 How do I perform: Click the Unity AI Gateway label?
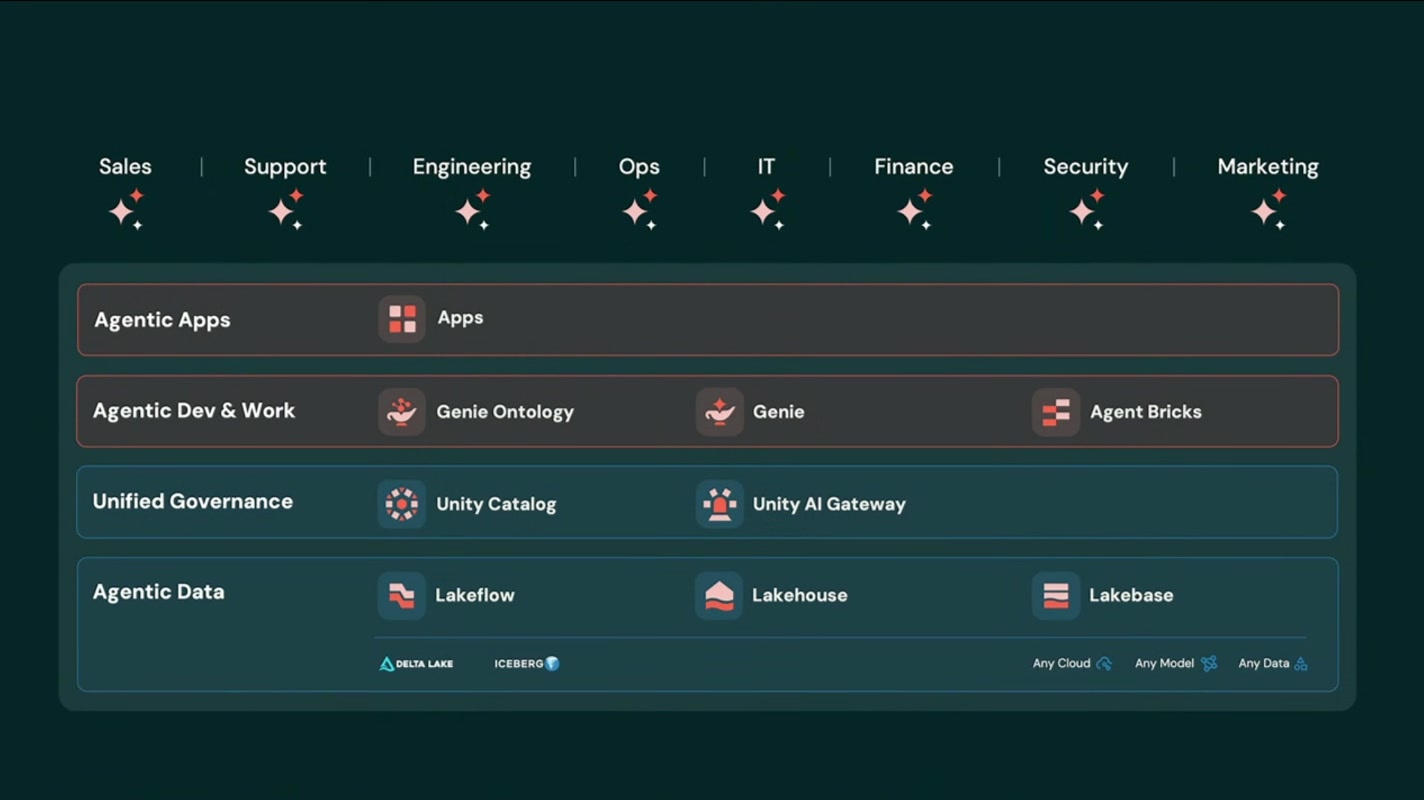click(829, 504)
